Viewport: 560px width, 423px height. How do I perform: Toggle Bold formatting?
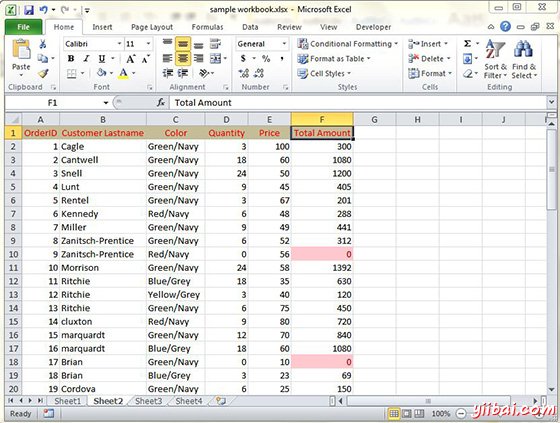71,59
